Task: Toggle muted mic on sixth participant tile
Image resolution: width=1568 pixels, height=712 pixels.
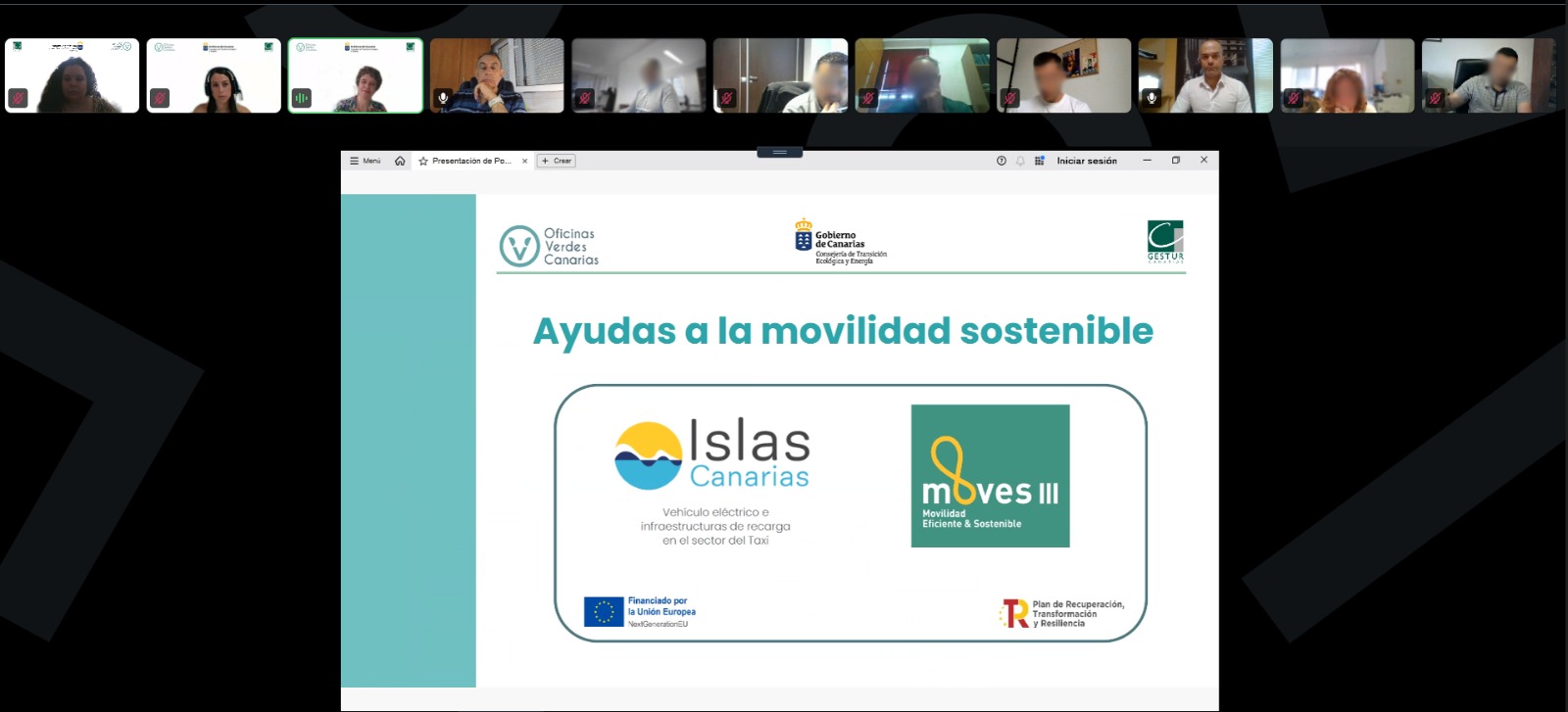Action: (x=726, y=98)
